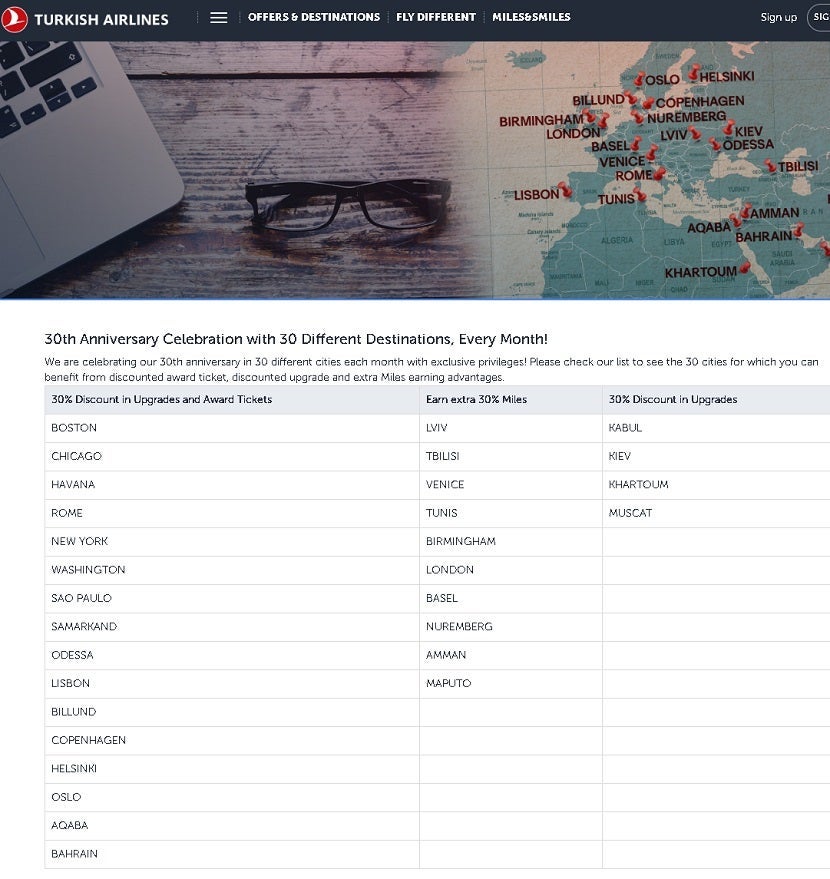Click the red pin beside Tbilisi
This screenshot has width=830, height=879.
point(770,166)
